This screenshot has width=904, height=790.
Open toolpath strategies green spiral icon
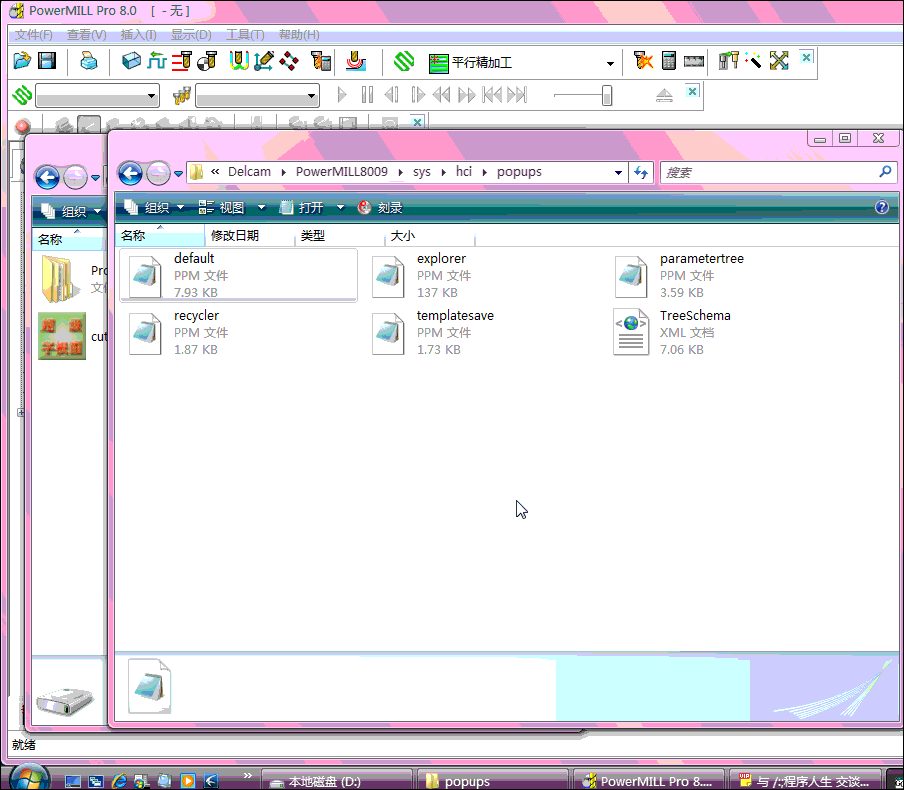click(x=404, y=61)
